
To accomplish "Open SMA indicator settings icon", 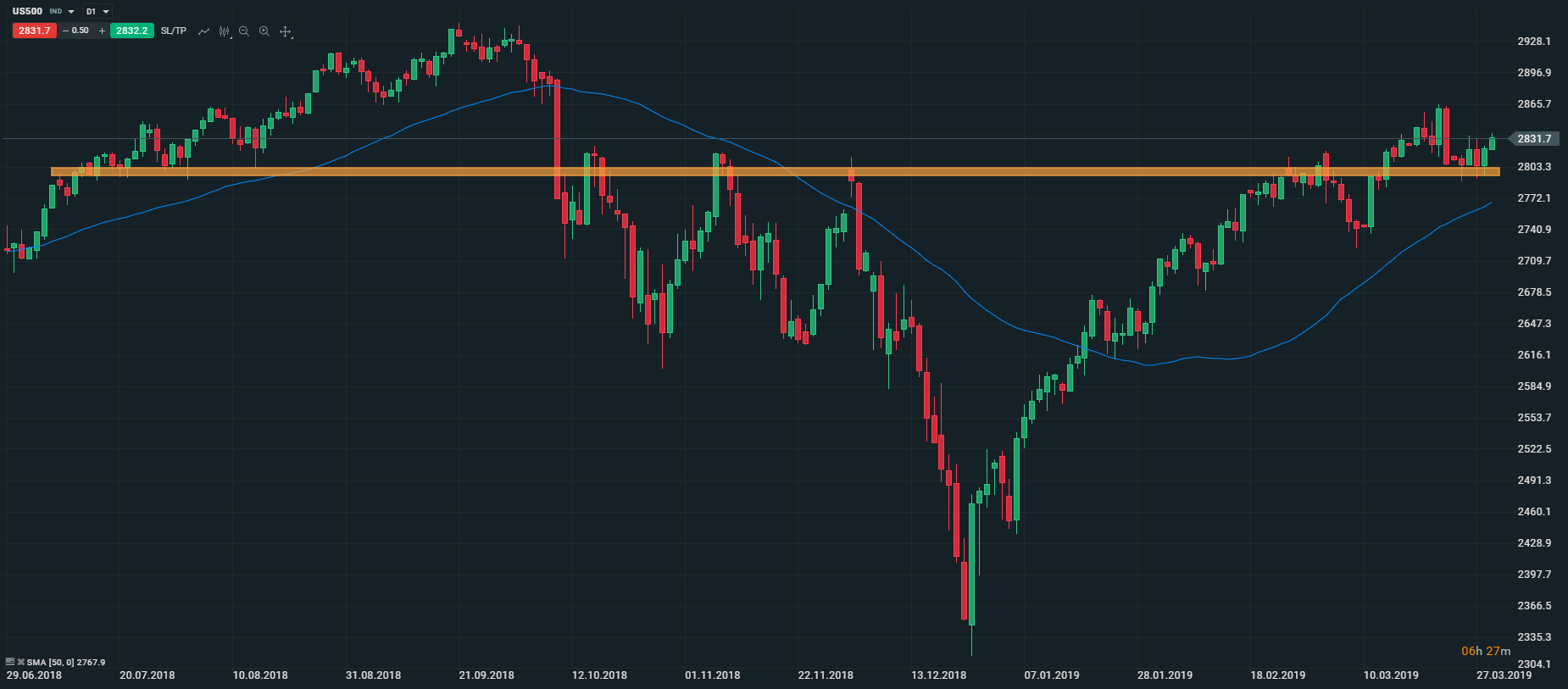I will [10, 662].
